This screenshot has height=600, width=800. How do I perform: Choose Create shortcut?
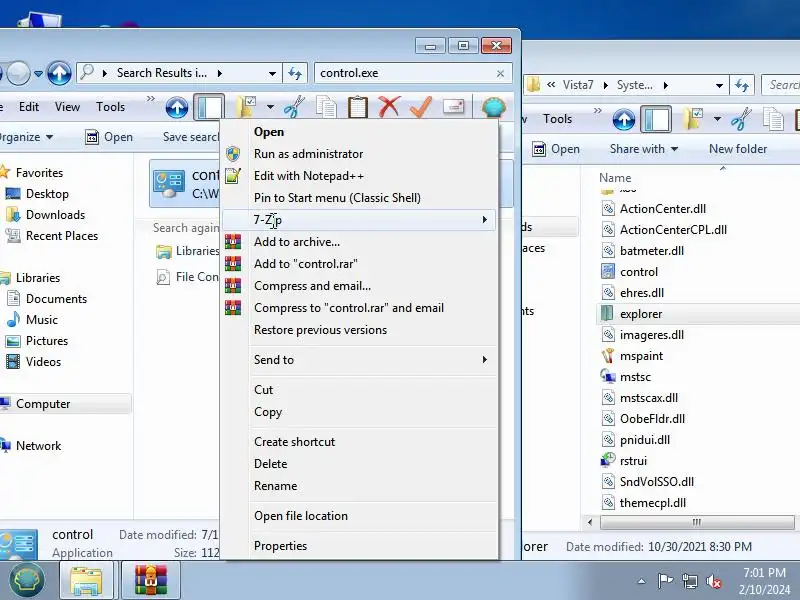(359, 442)
